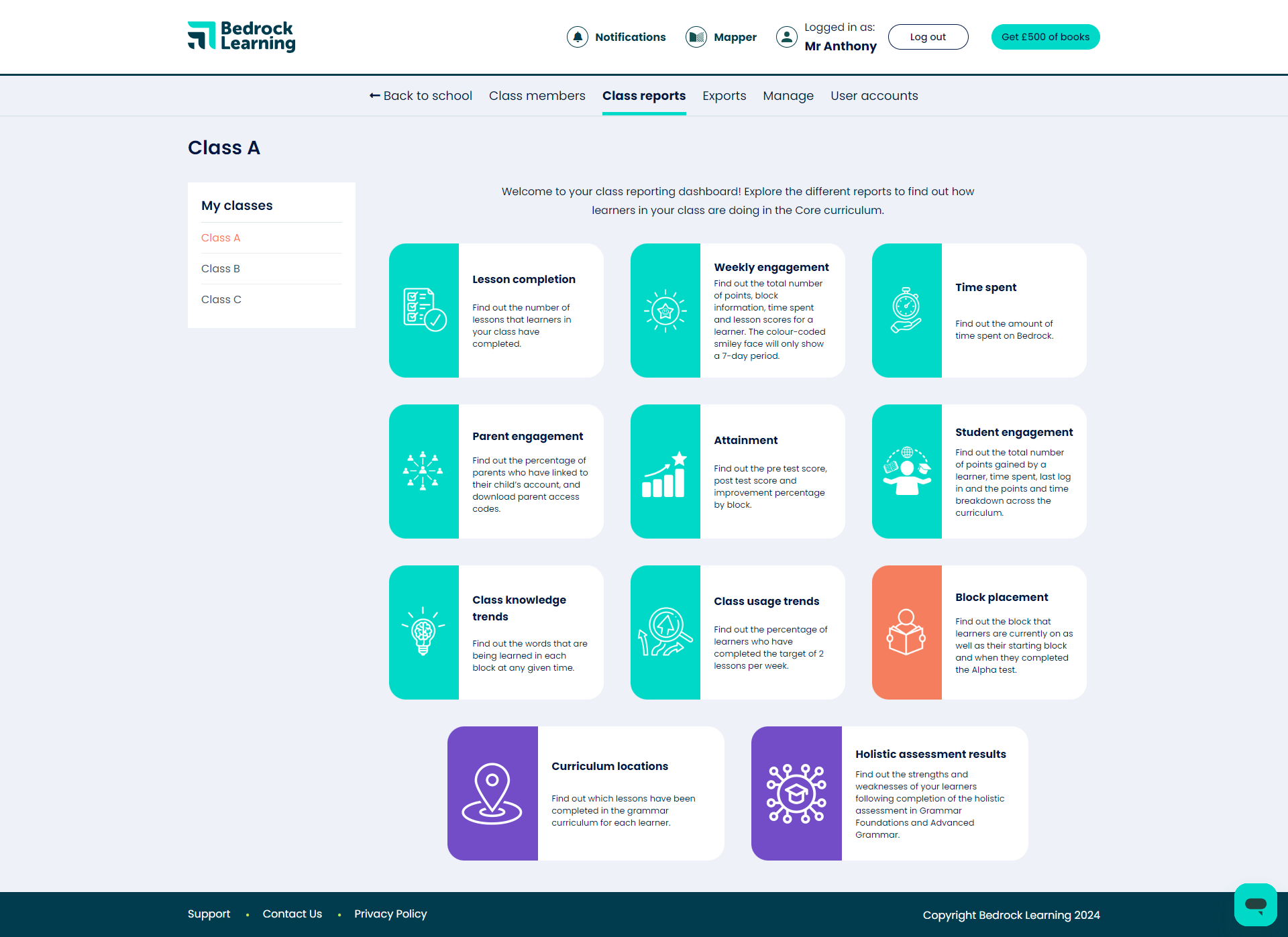The height and width of the screenshot is (937, 1288).
Task: Click the Mapper book icon
Action: (x=696, y=37)
